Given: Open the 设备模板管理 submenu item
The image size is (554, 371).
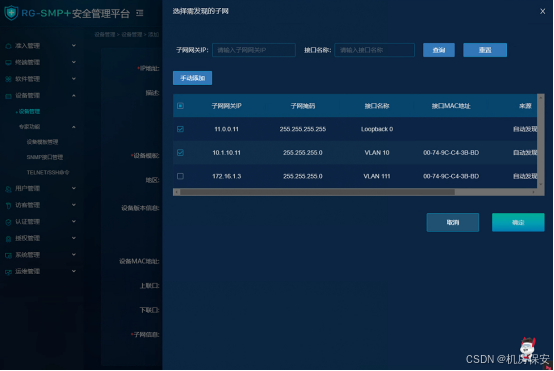Looking at the screenshot, I should click(42, 142).
